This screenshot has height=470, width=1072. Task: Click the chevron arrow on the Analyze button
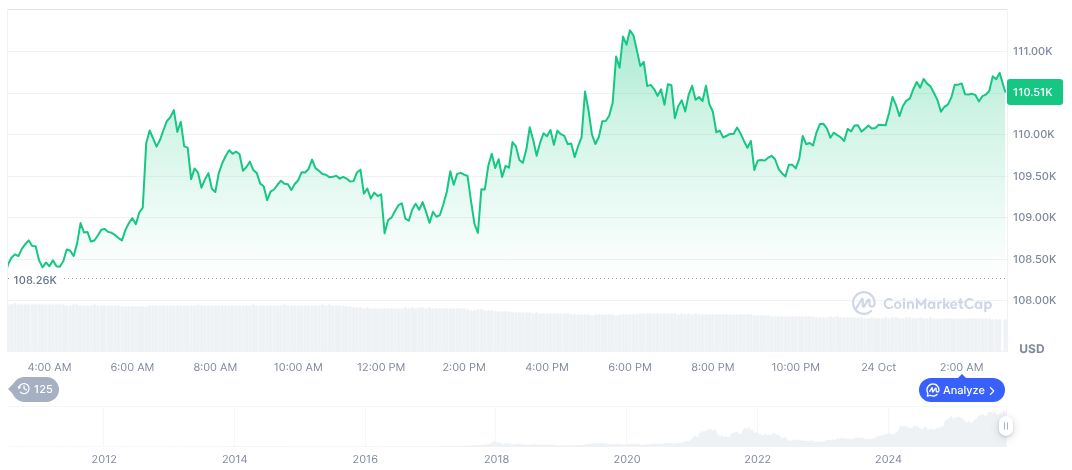pyautogui.click(x=992, y=390)
